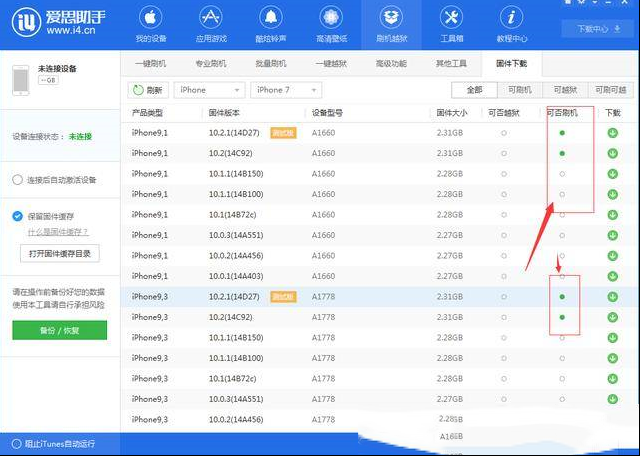Switch to 高级功能 tab
The image size is (640, 456).
tap(391, 64)
